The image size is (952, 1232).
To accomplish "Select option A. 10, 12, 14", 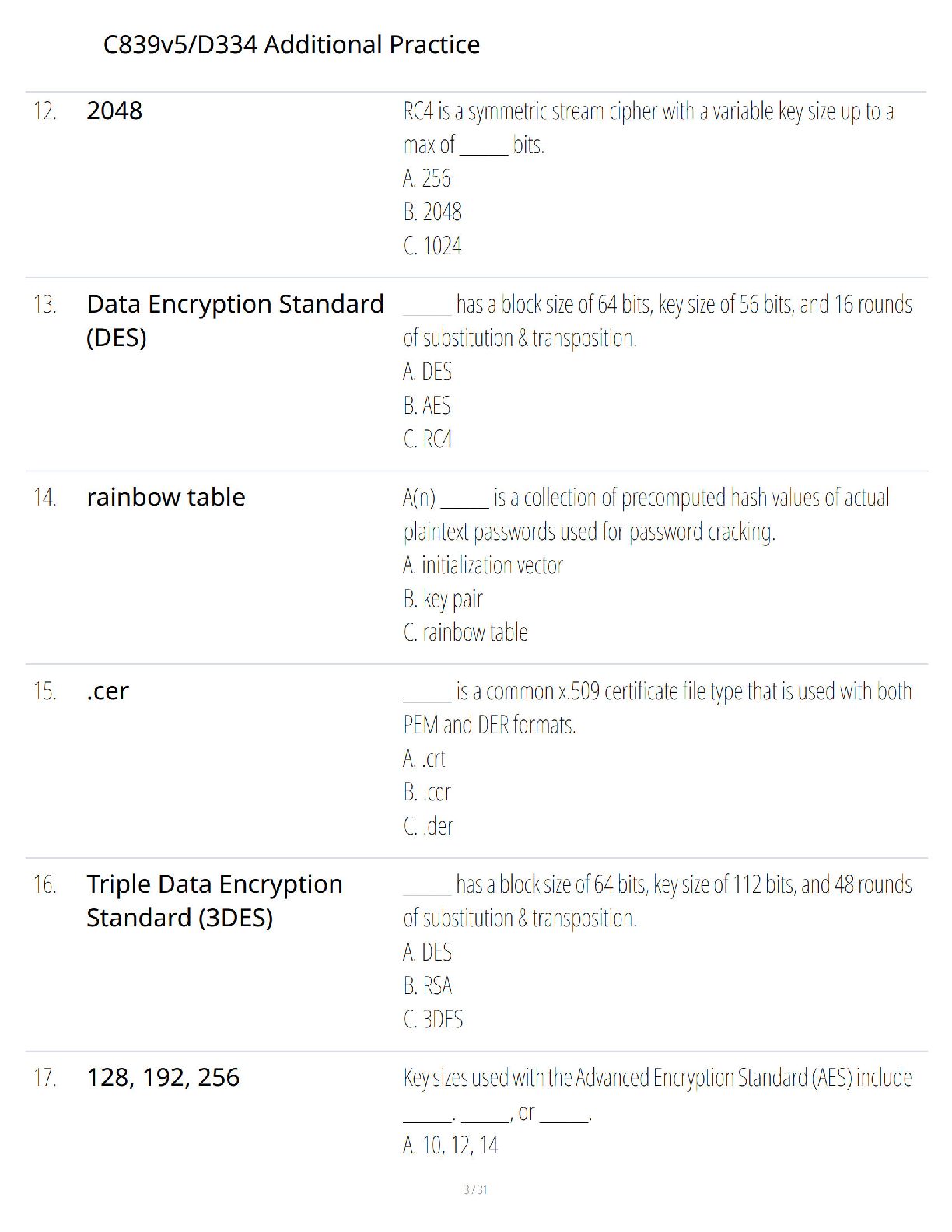I will (x=450, y=1146).
